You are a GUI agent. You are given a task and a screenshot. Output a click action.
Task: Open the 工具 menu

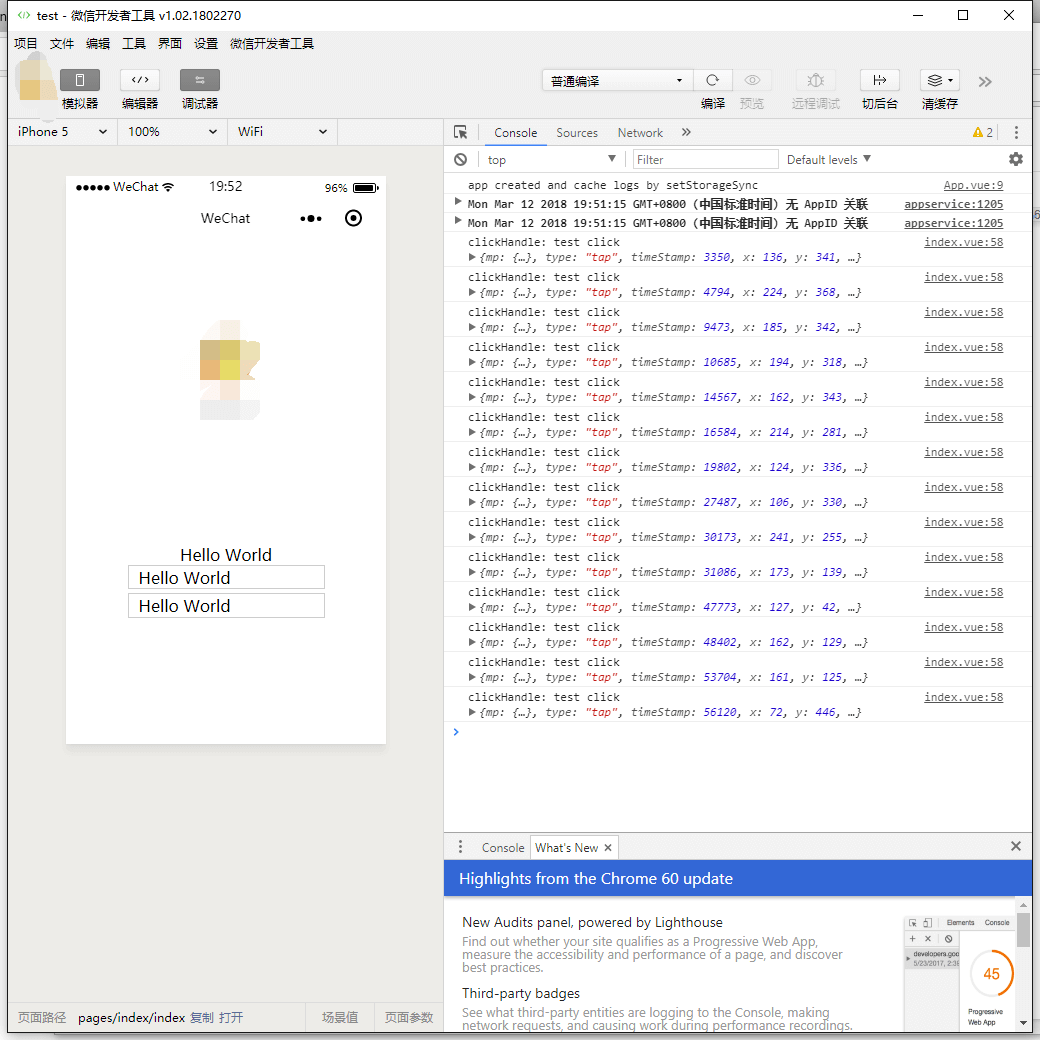133,44
